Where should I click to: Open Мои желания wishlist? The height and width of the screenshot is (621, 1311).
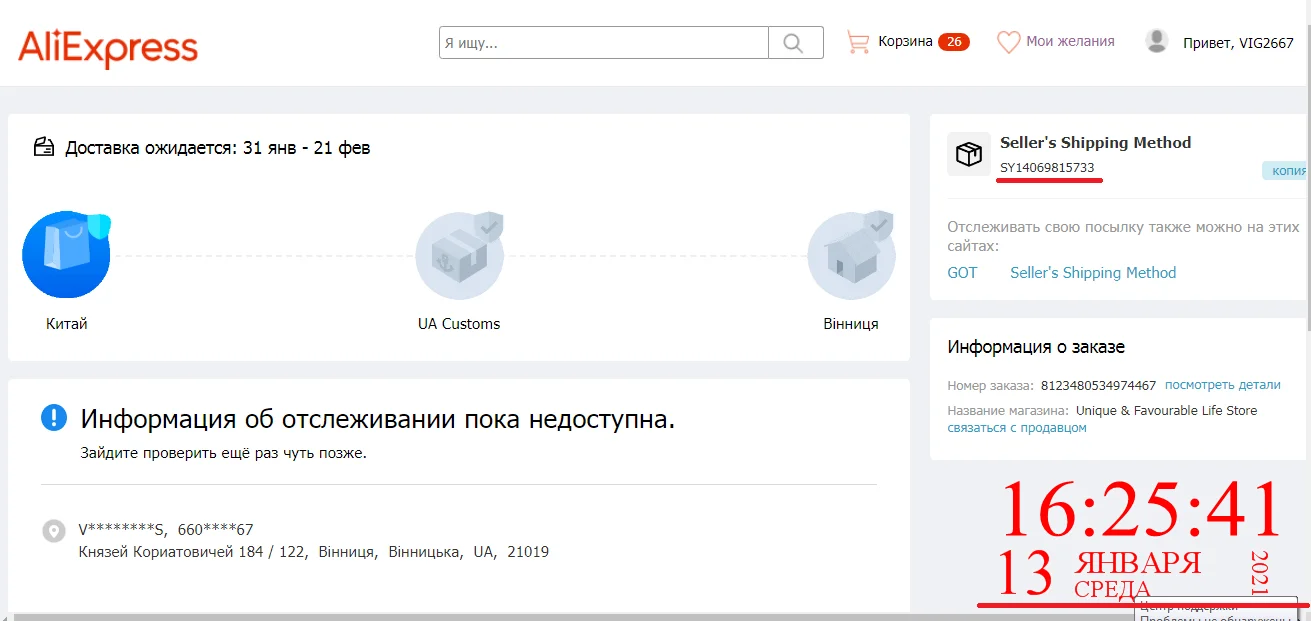(x=1070, y=42)
